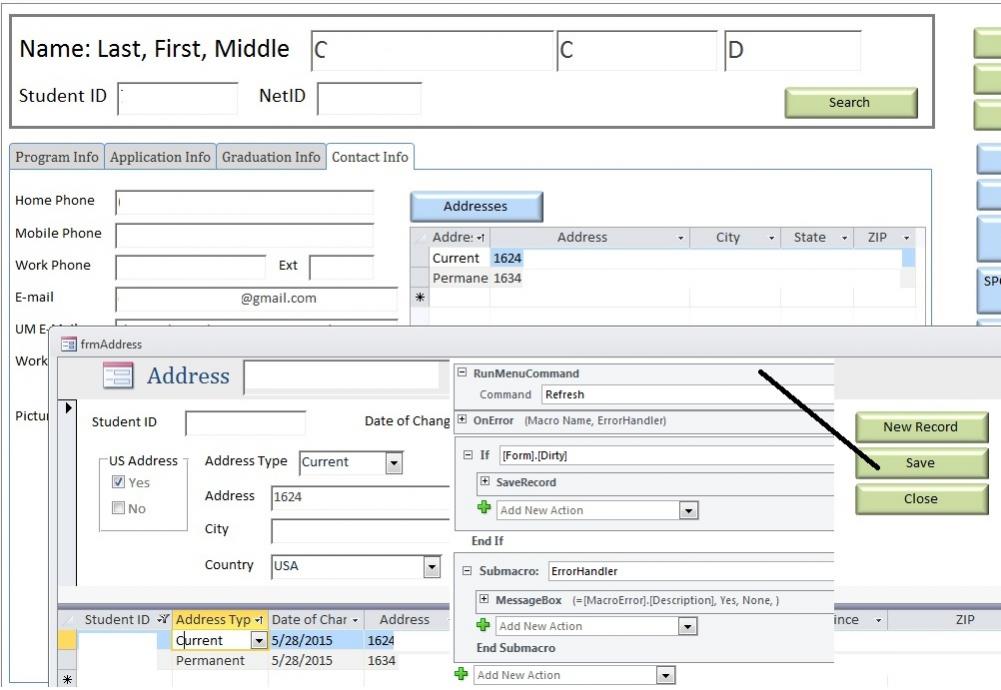This screenshot has height=690, width=1001.
Task: Open the State column filter arrow
Action: [x=844, y=238]
